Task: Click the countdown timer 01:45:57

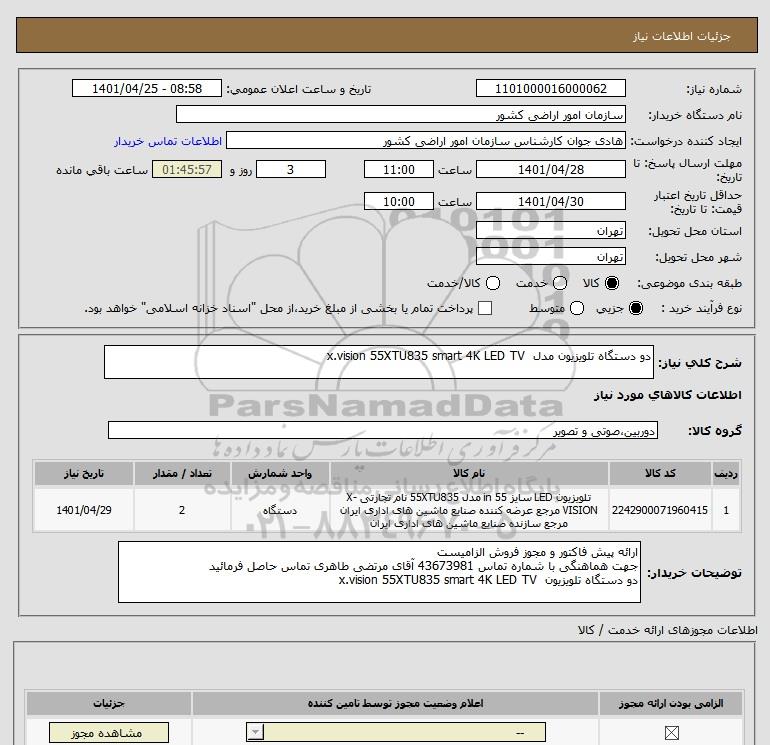Action: click(187, 169)
